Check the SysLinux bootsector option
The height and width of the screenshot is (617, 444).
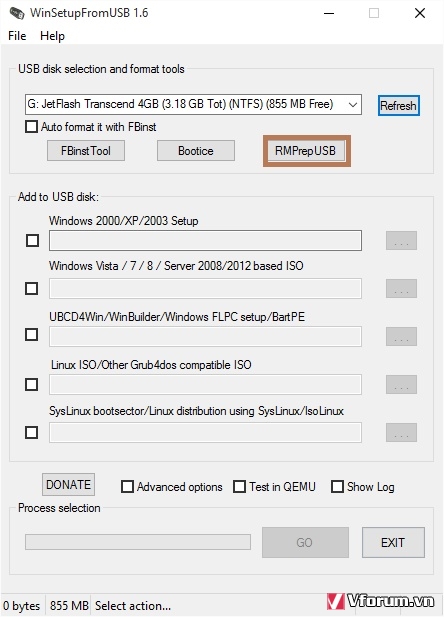click(x=31, y=432)
